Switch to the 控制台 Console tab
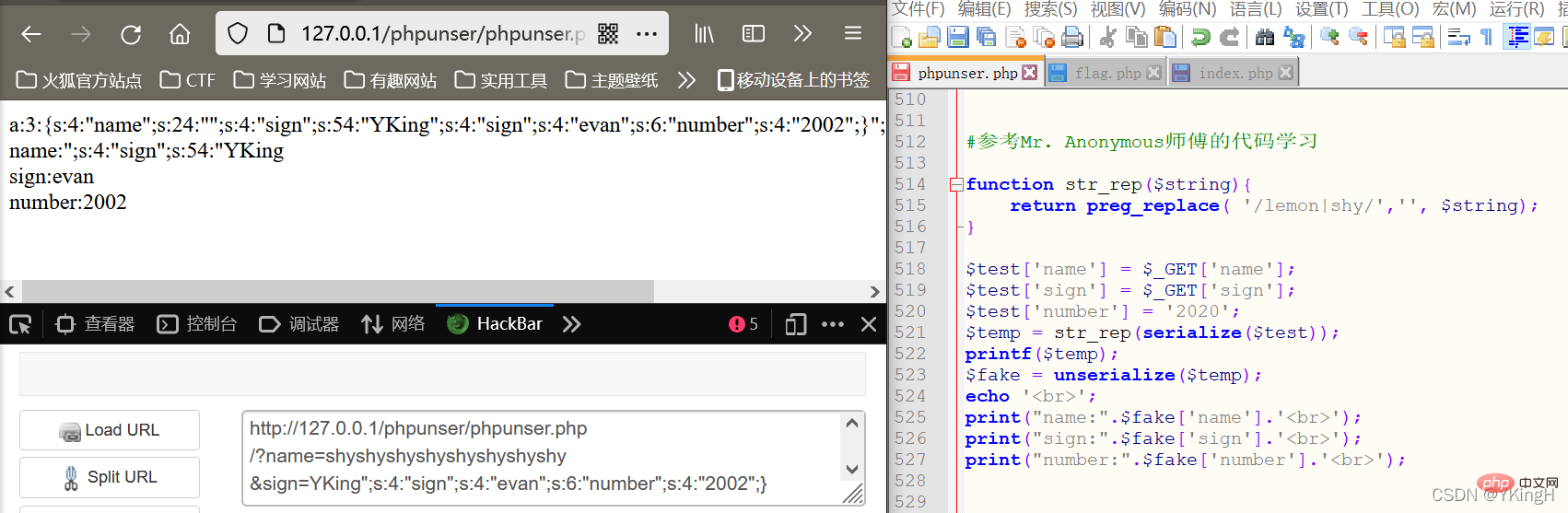 coord(196,324)
